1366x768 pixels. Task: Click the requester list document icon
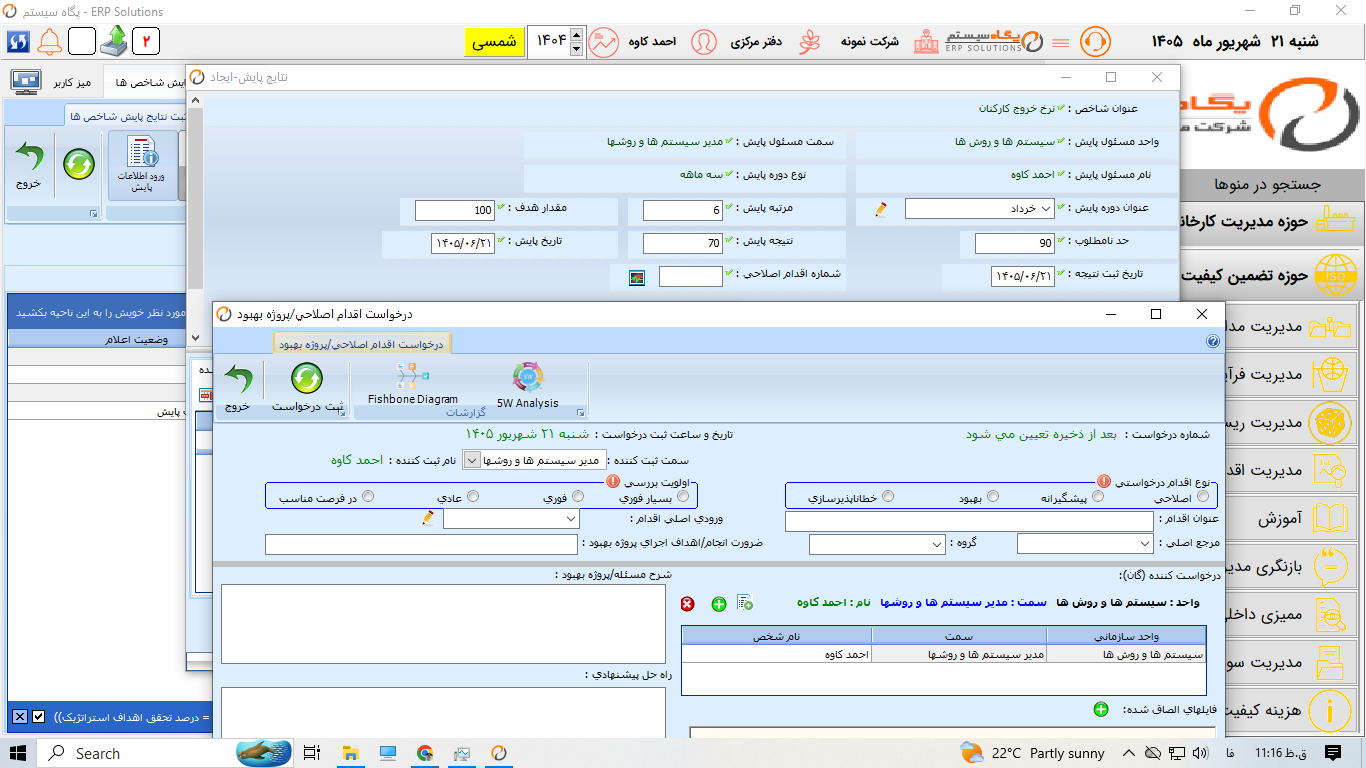pyautogui.click(x=744, y=602)
